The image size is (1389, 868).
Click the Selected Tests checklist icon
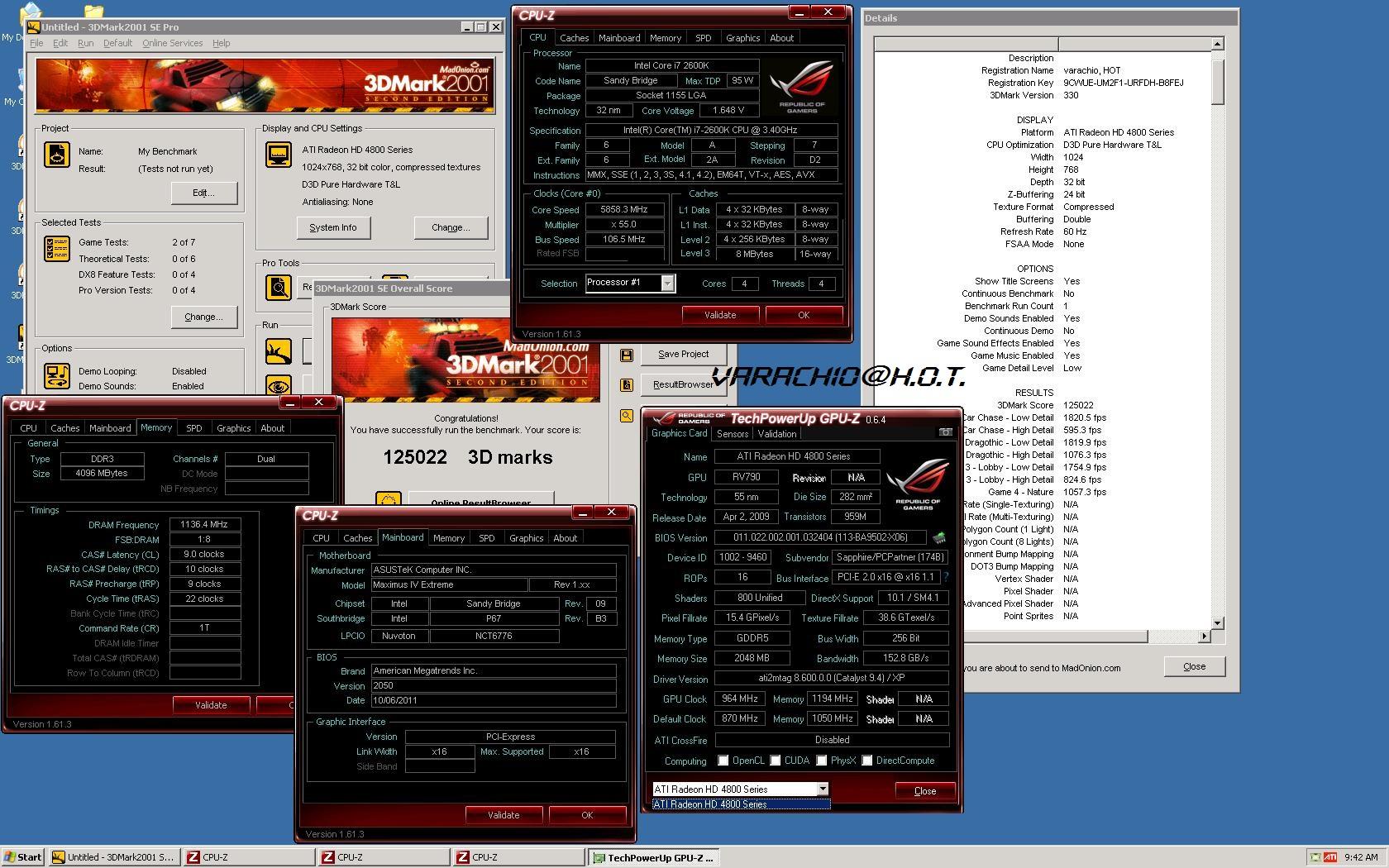point(56,249)
